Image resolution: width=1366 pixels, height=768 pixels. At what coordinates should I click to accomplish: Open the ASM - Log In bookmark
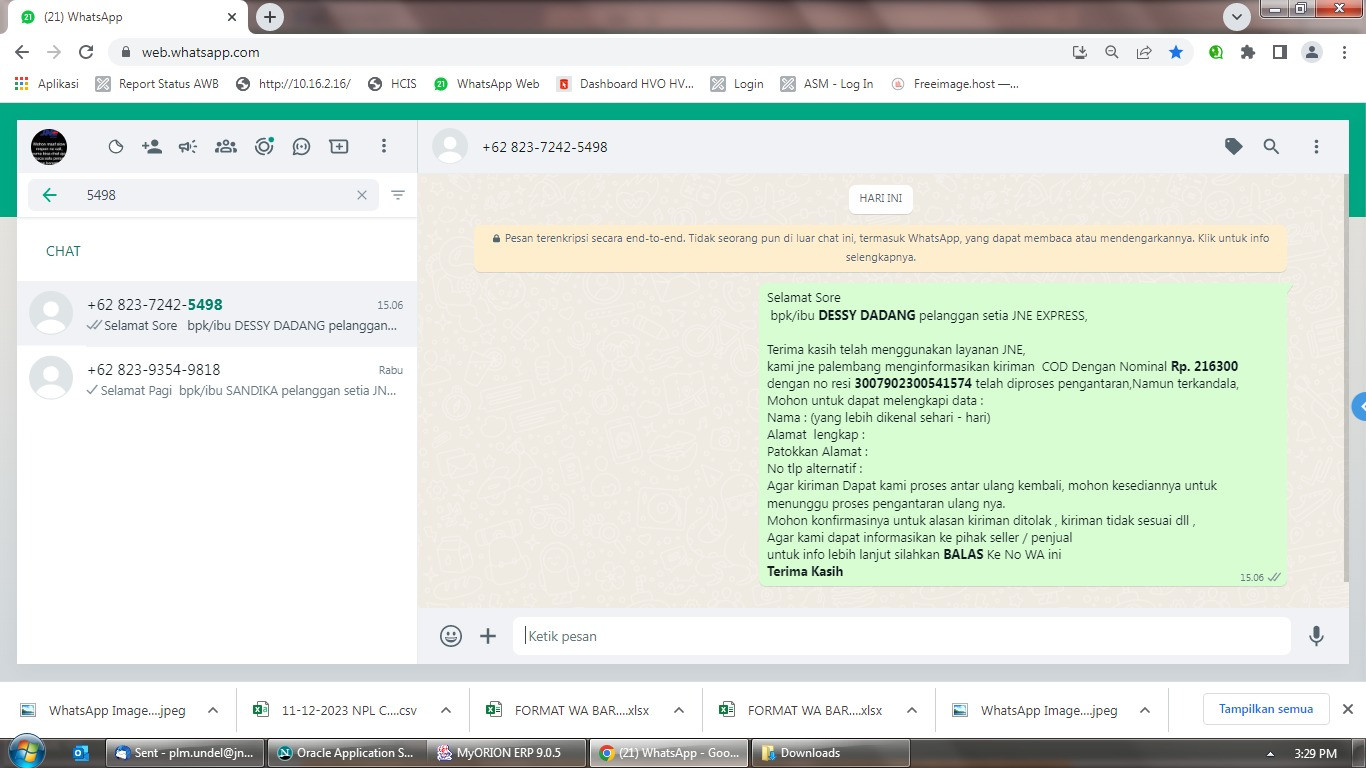[x=827, y=84]
